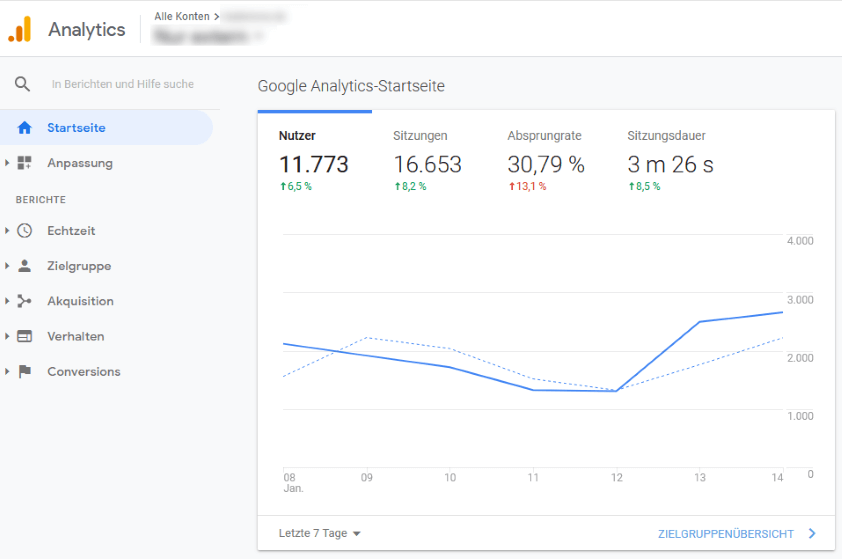The height and width of the screenshot is (559, 842).
Task: Click the 3 m 26 s value
Action: click(x=671, y=164)
